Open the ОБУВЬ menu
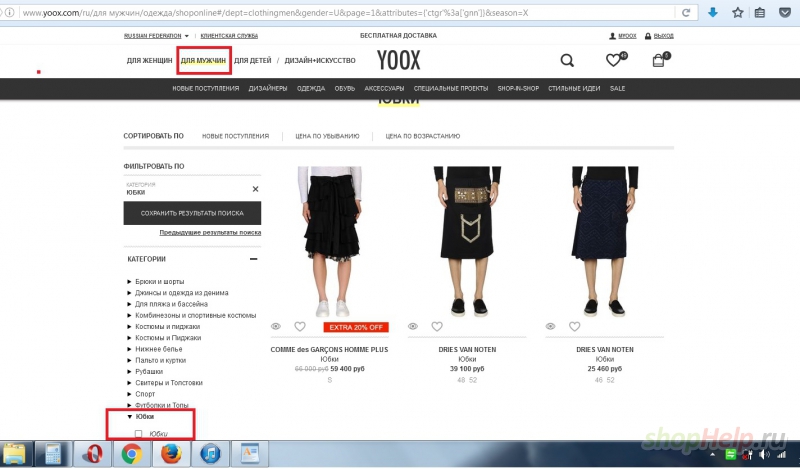The height and width of the screenshot is (469, 800). click(344, 88)
